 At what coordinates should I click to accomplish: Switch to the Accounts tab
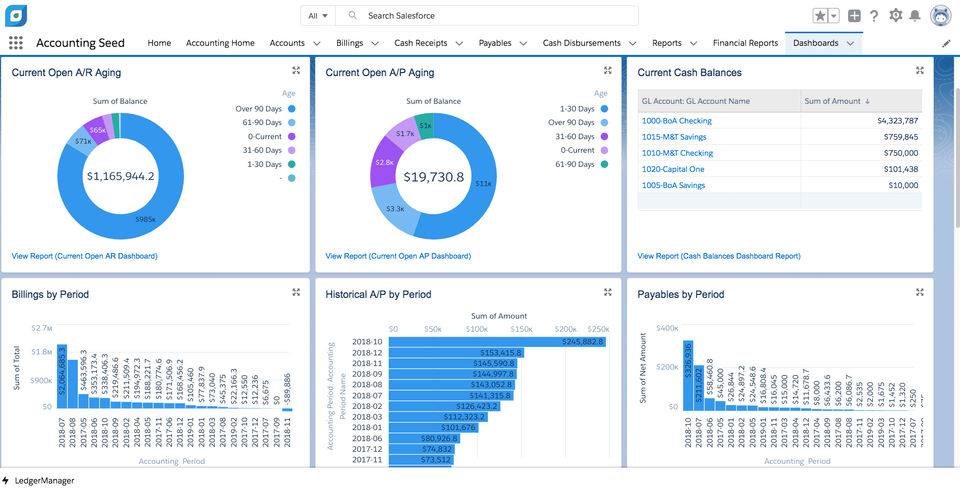pos(287,43)
